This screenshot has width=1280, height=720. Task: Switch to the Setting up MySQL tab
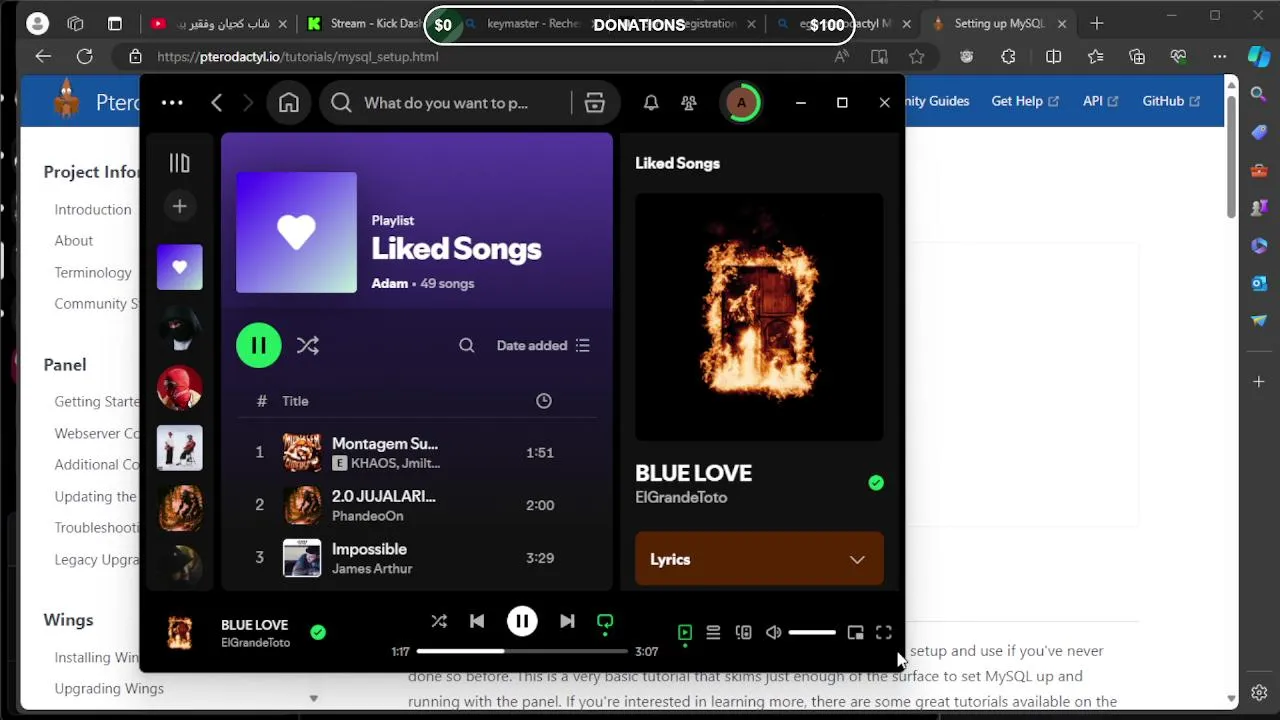(998, 23)
